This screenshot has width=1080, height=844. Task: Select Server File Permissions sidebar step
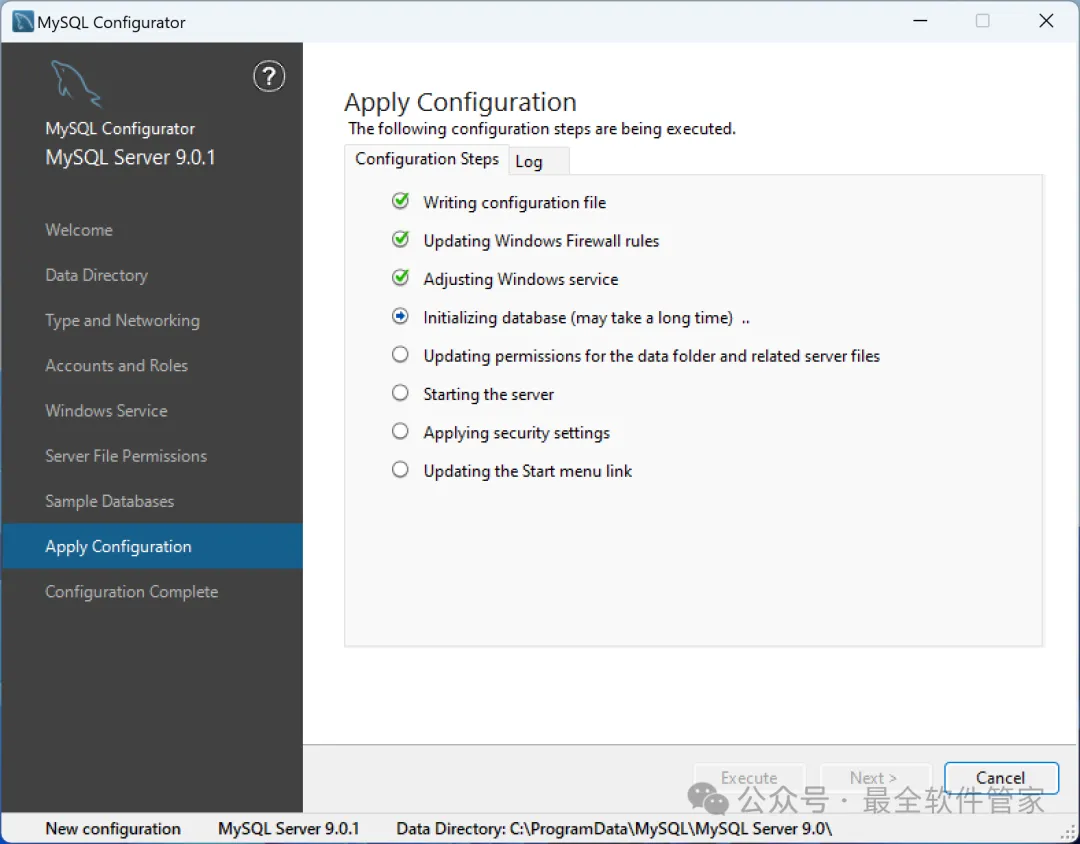[x=126, y=456]
